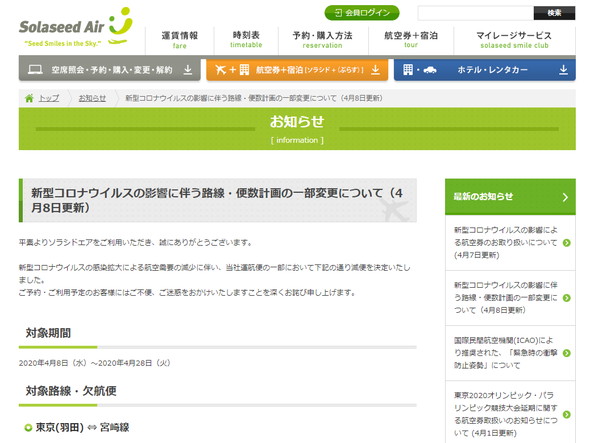Click the airplane icon on the orange bar
This screenshot has height=443, width=590.
click(220, 70)
